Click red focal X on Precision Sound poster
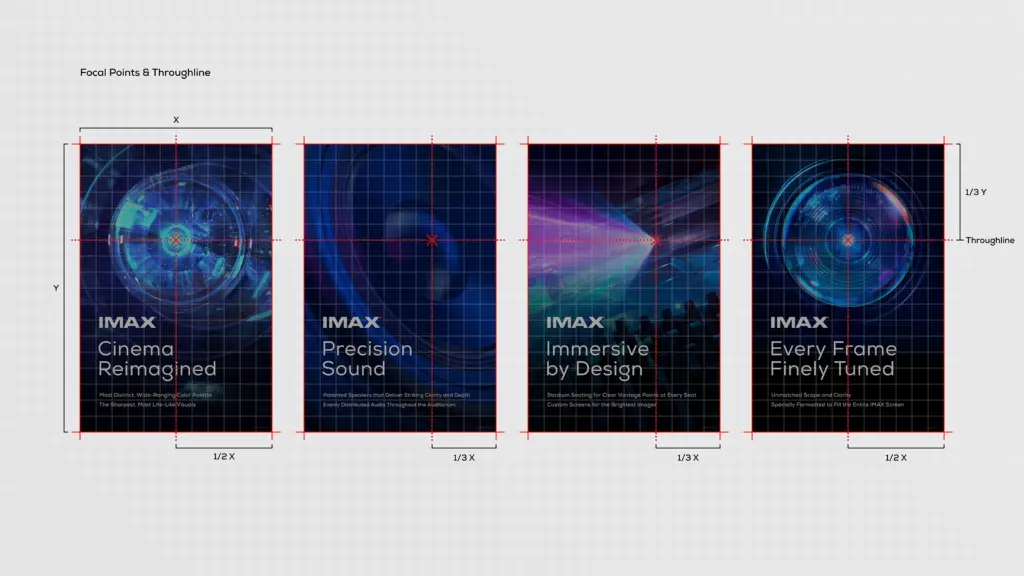Viewport: 1024px width, 576px height. click(x=432, y=240)
